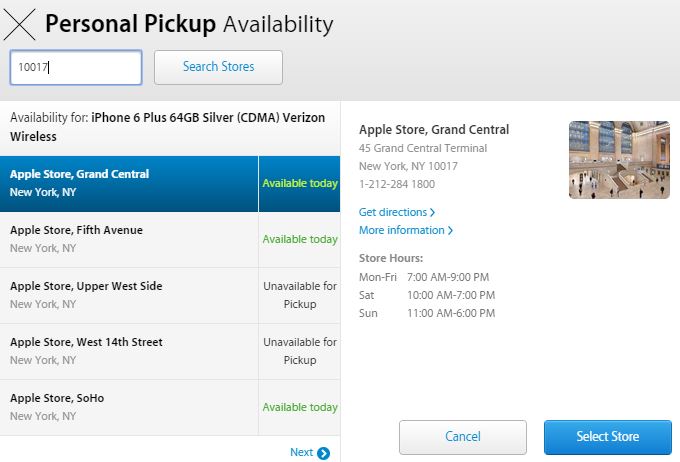Screen dimensions: 680x462
Task: Click the store phone number 1-212-284 1800
Action: 397,184
